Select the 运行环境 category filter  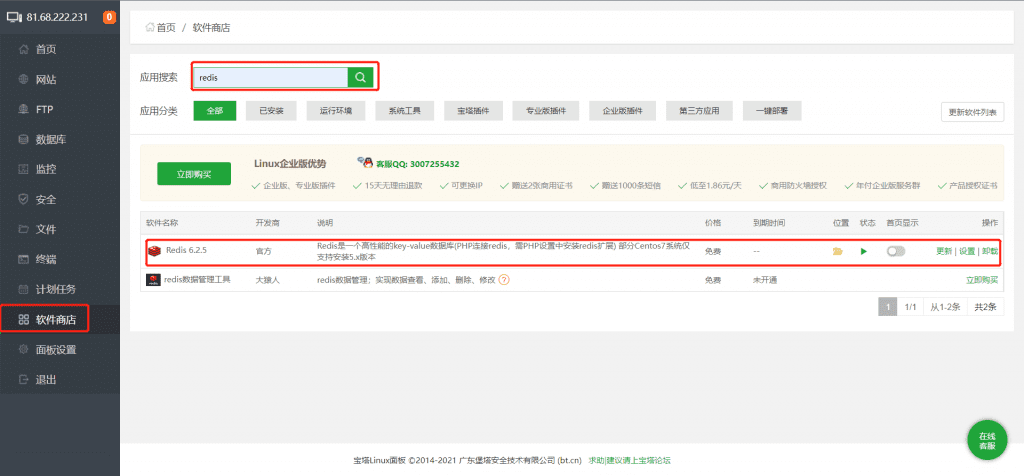335,111
